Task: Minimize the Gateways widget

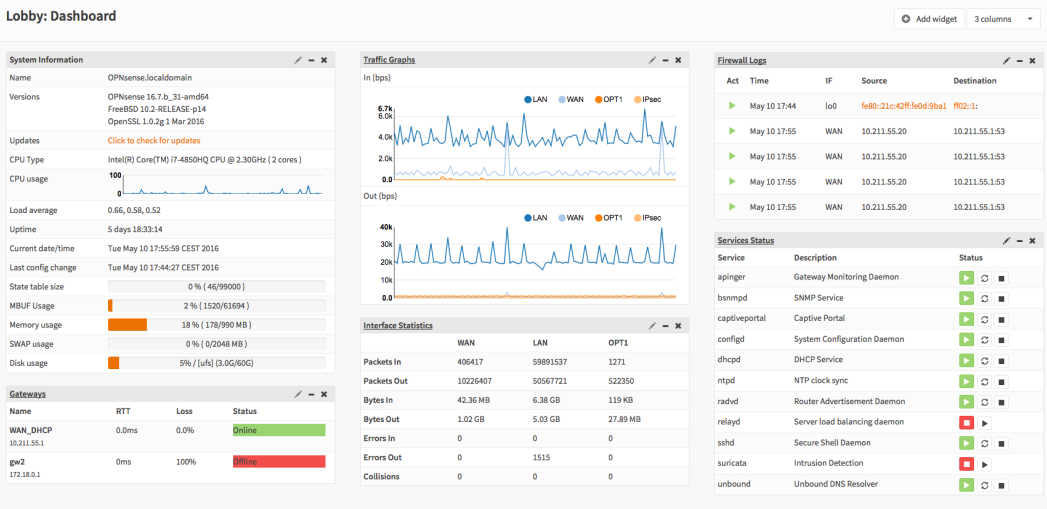Action: (311, 394)
